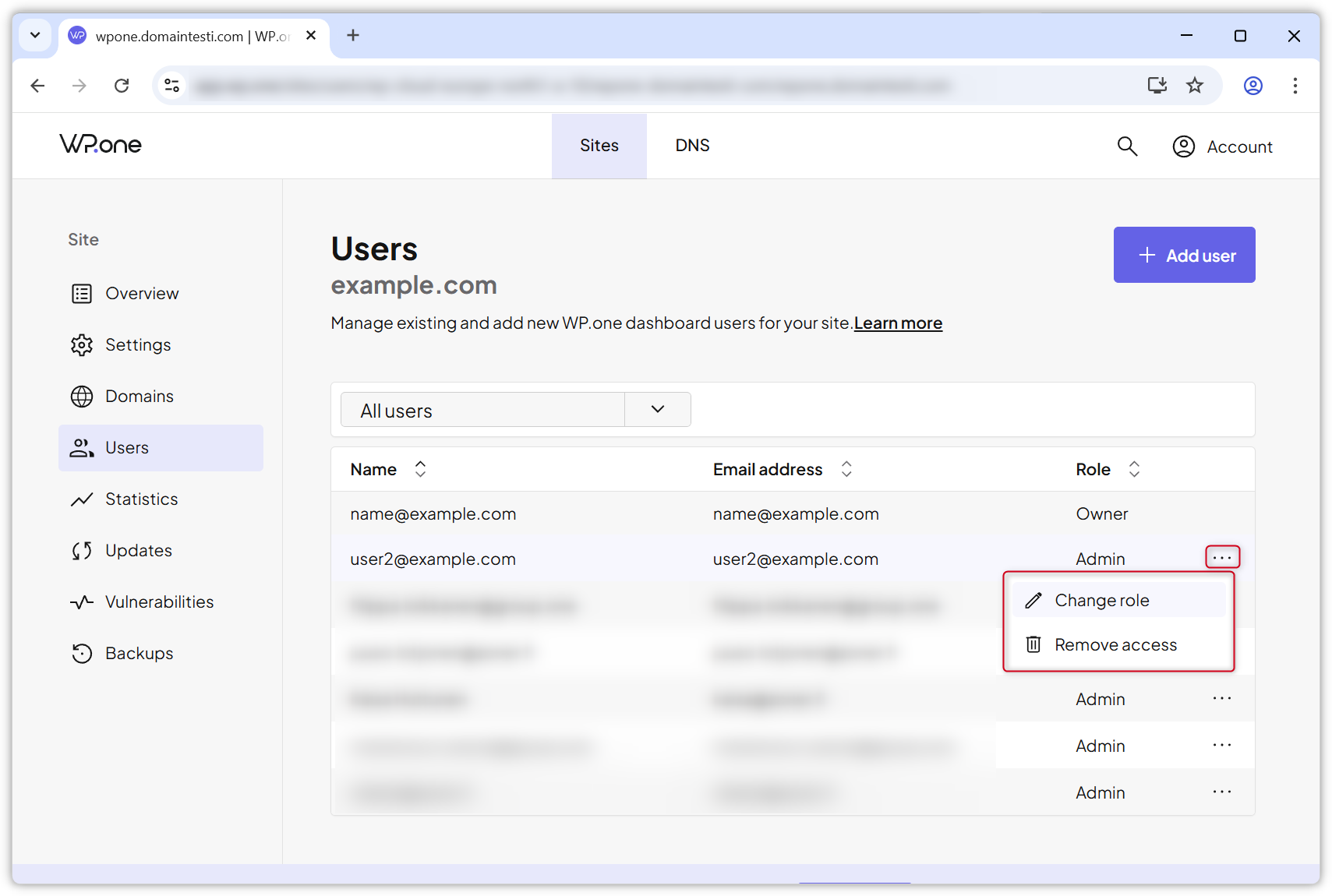Open the All users filter dropdown
Screen dimensions: 1332x896
(657, 409)
